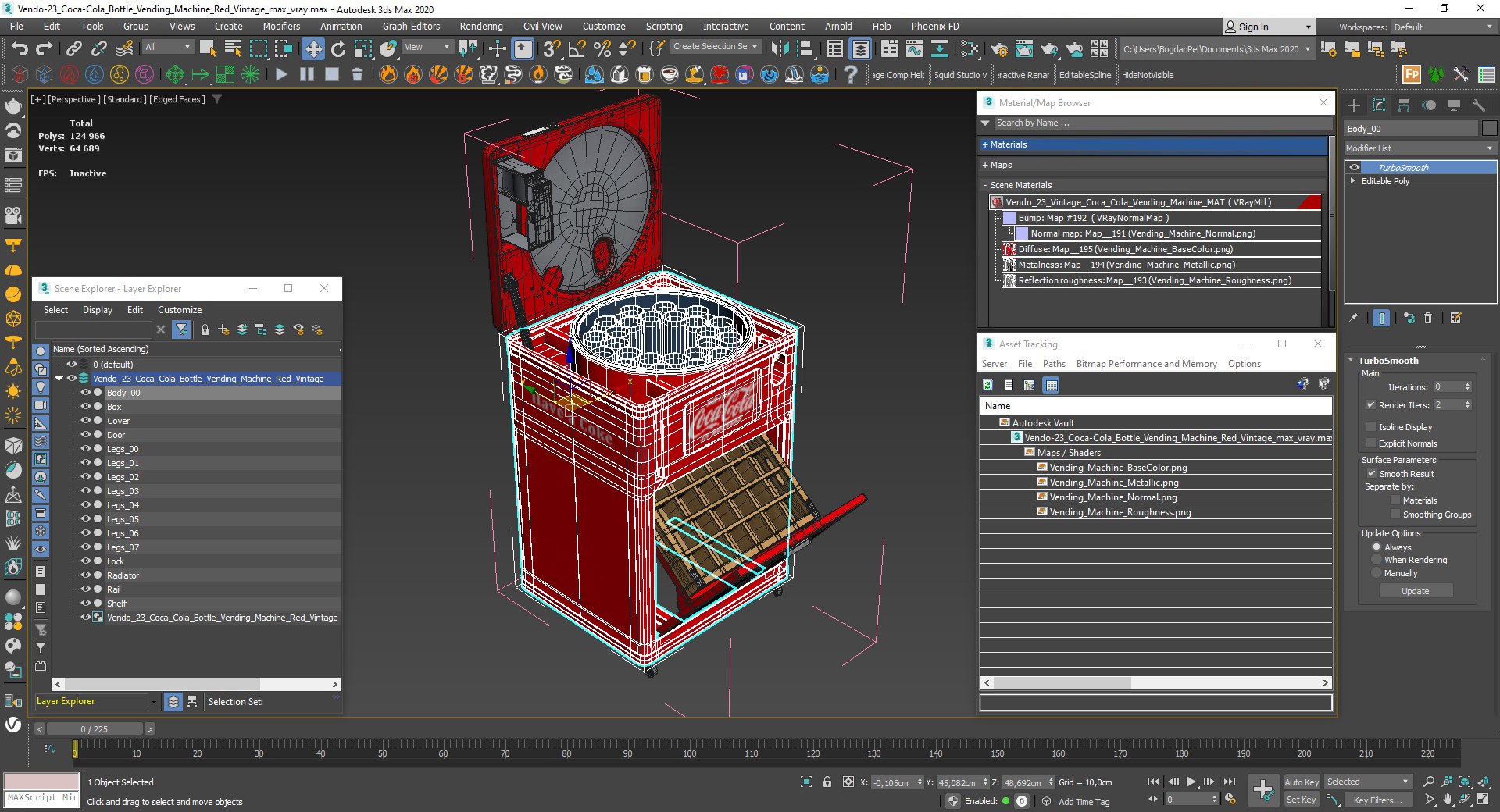Screen dimensions: 1500x812
Task: Enable the Isoline Display checkbox
Action: pos(1371,427)
